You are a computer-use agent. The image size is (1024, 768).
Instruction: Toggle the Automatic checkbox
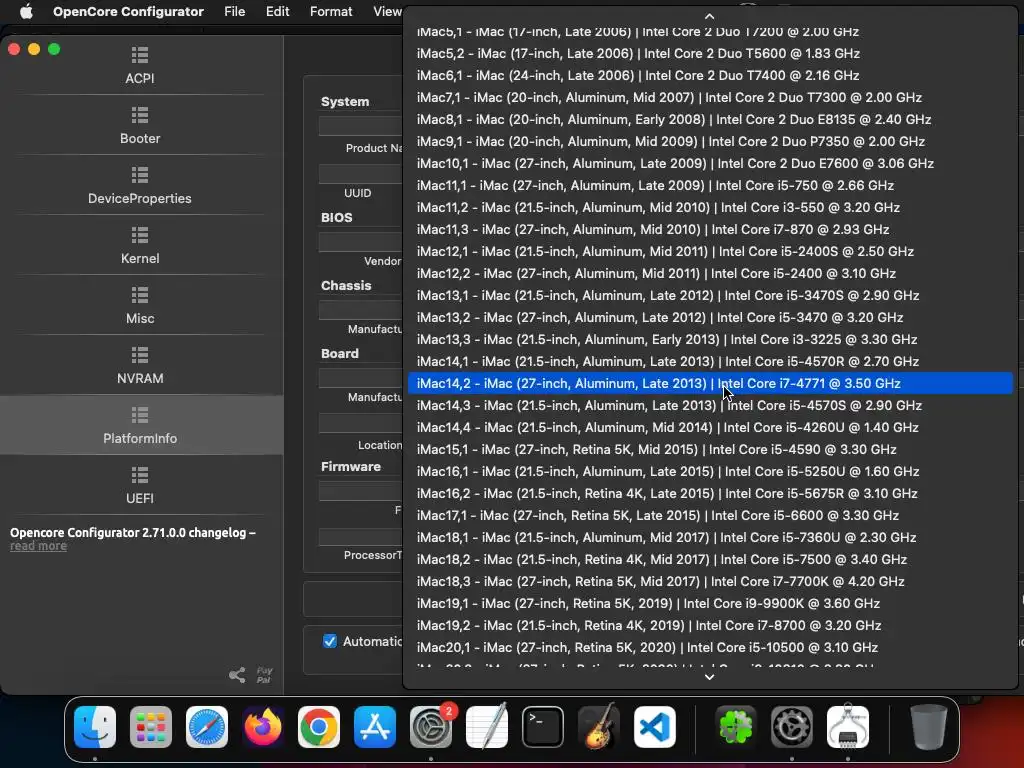[330, 641]
